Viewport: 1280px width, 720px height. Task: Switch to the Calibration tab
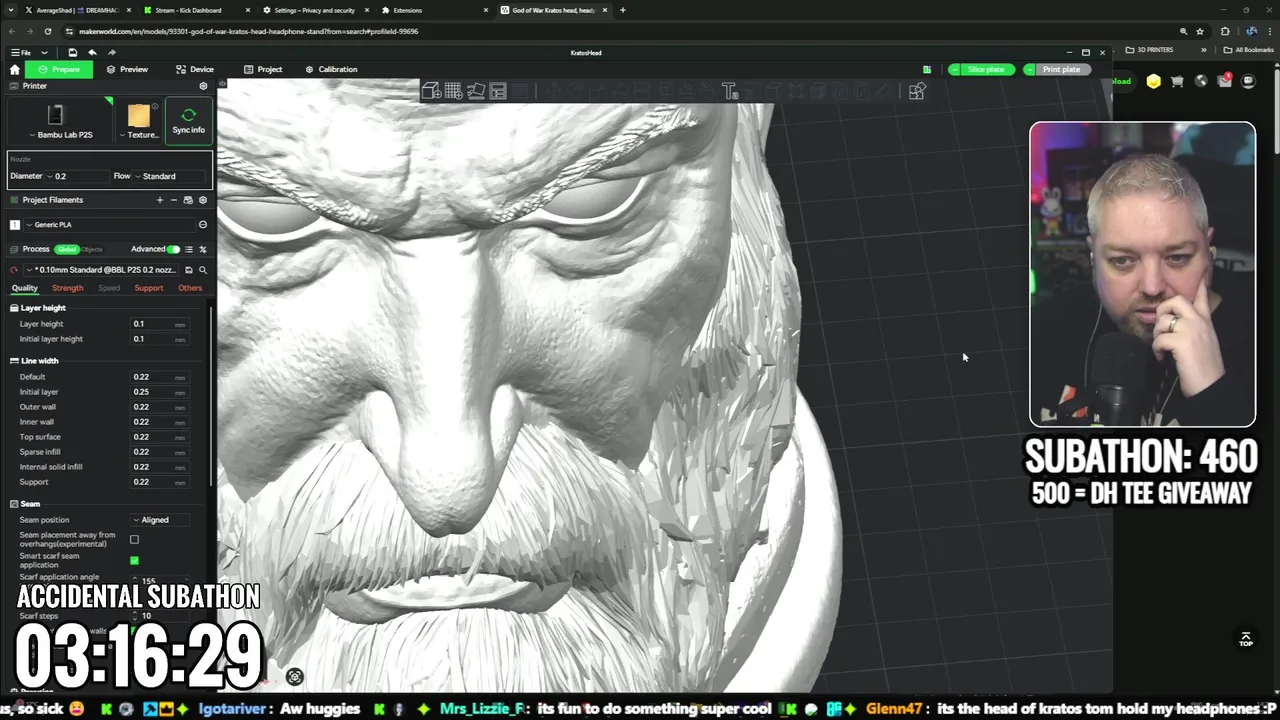click(x=331, y=69)
